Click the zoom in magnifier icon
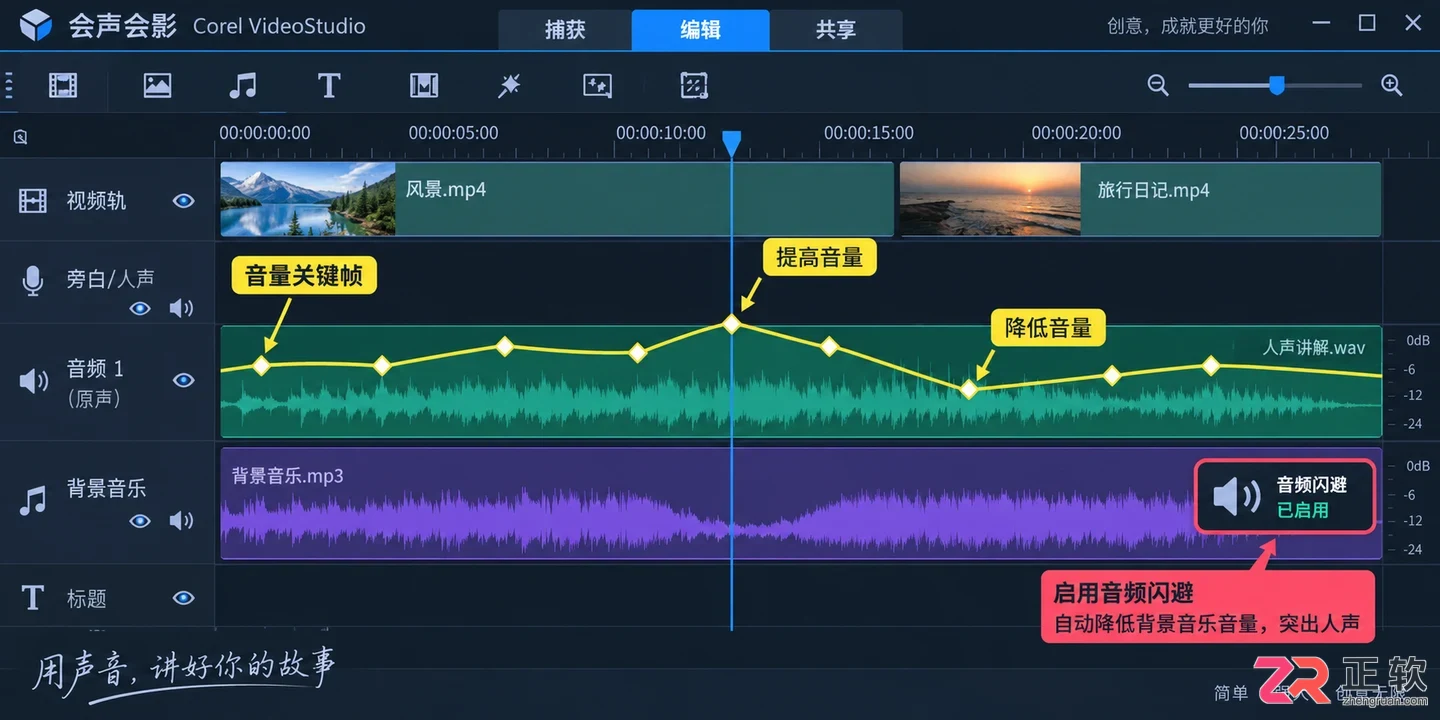This screenshot has width=1440, height=720. click(1391, 85)
